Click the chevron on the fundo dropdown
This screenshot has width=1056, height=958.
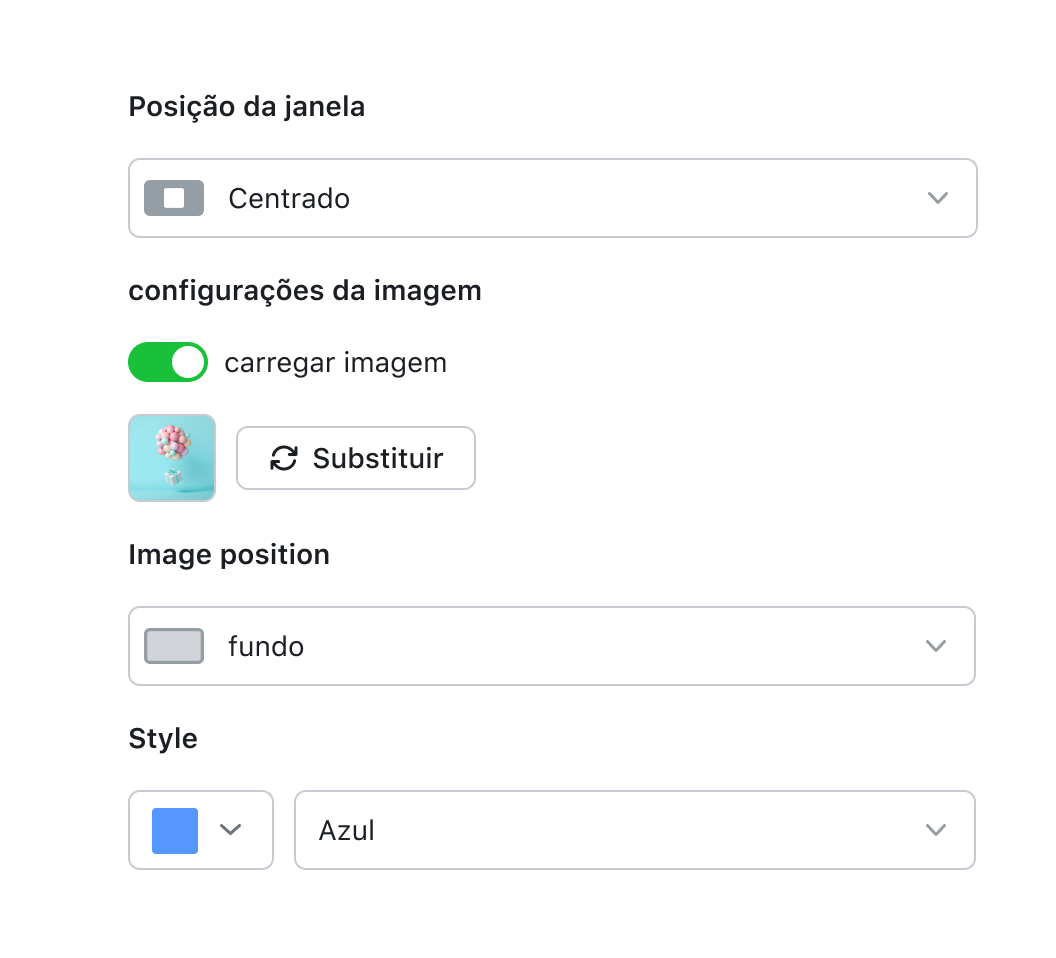coord(936,646)
